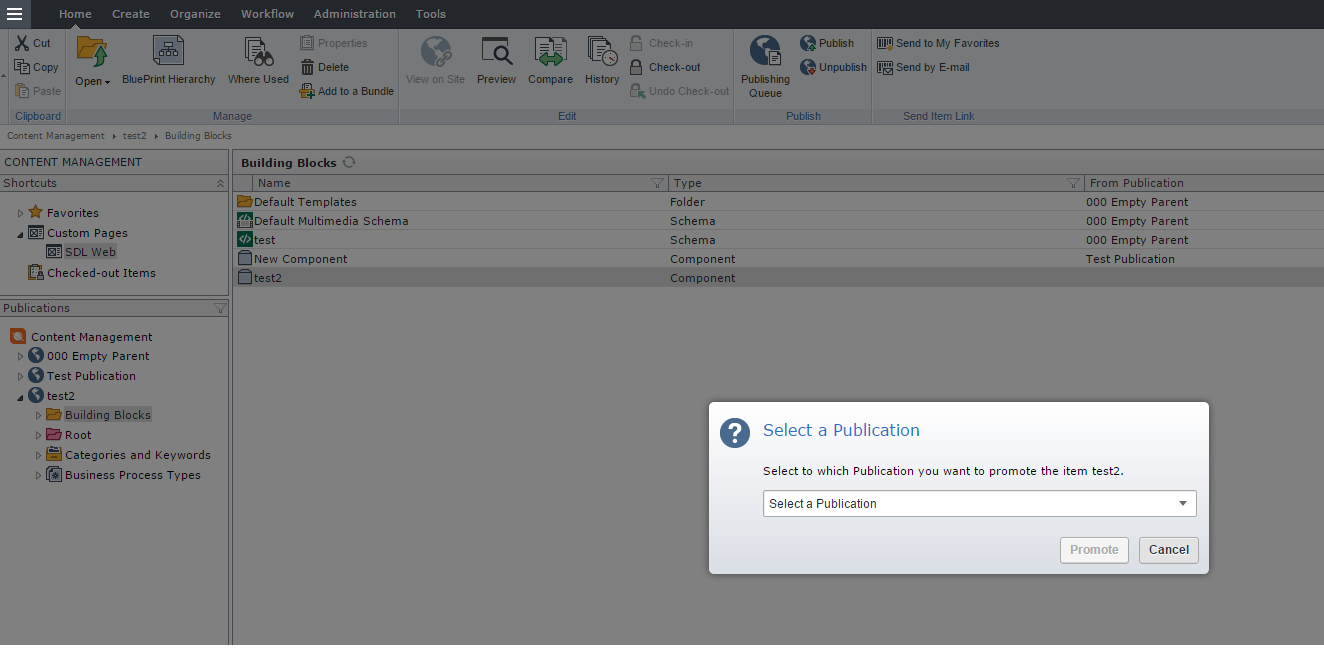Click the Delete trash icon
The height and width of the screenshot is (648, 1324).
tap(308, 67)
